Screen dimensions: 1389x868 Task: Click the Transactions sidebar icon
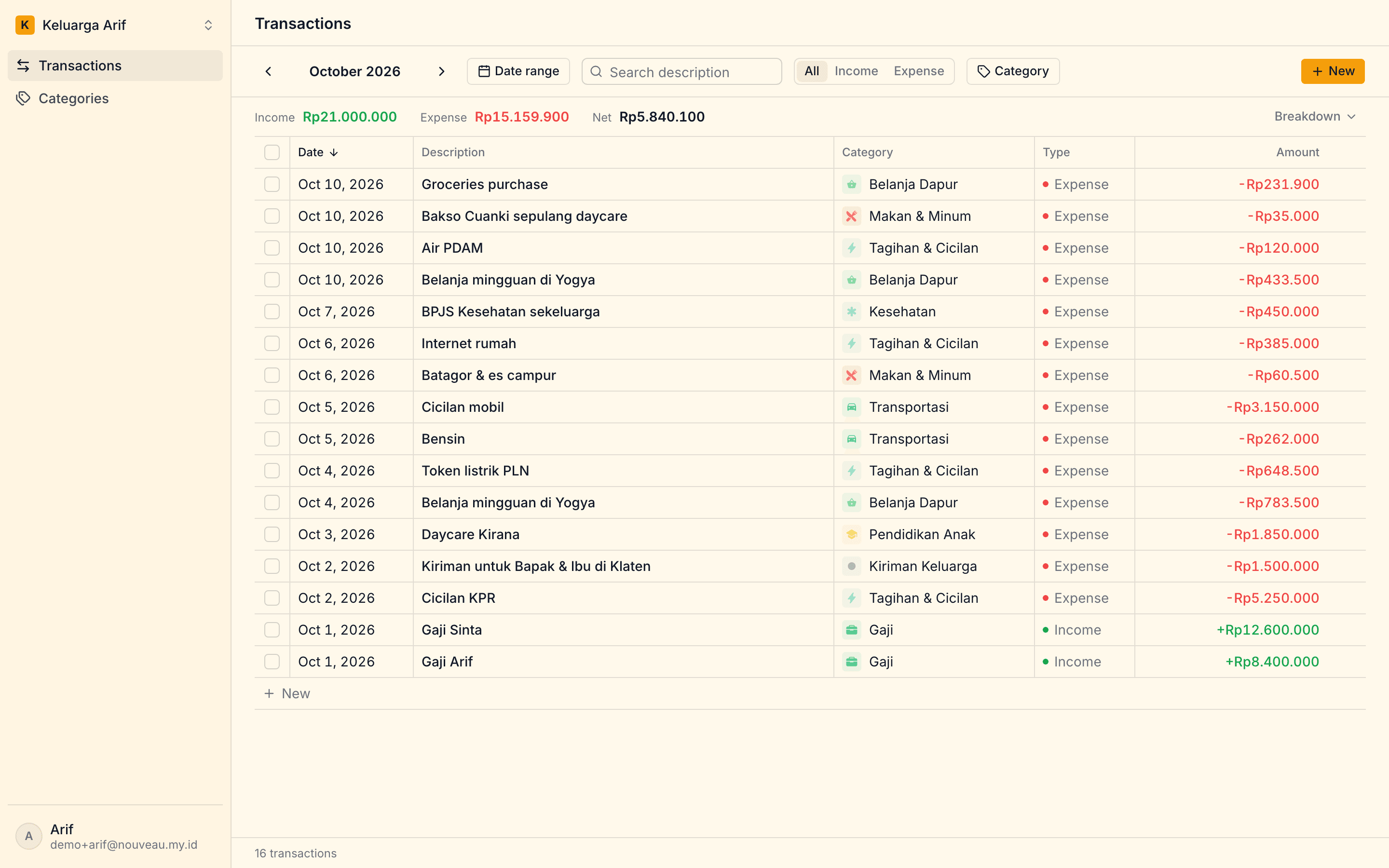pos(23,66)
